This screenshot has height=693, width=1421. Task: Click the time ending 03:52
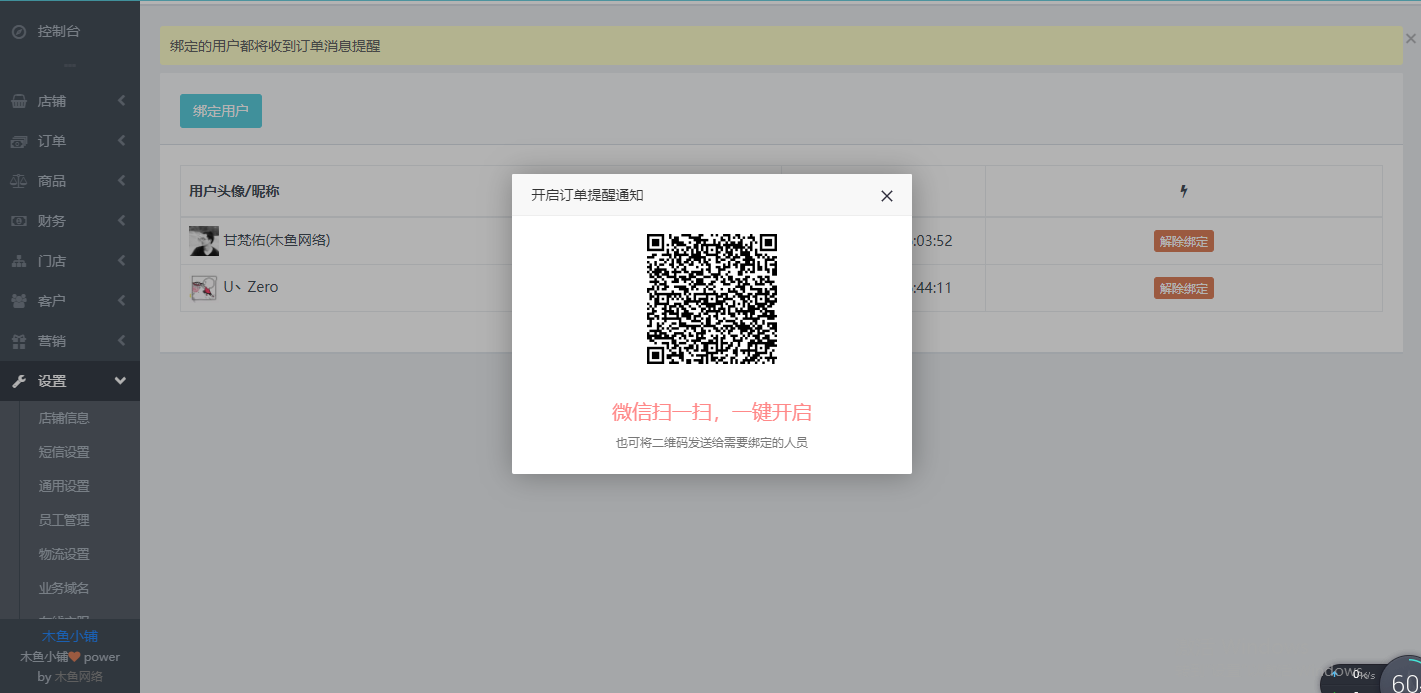coord(931,240)
